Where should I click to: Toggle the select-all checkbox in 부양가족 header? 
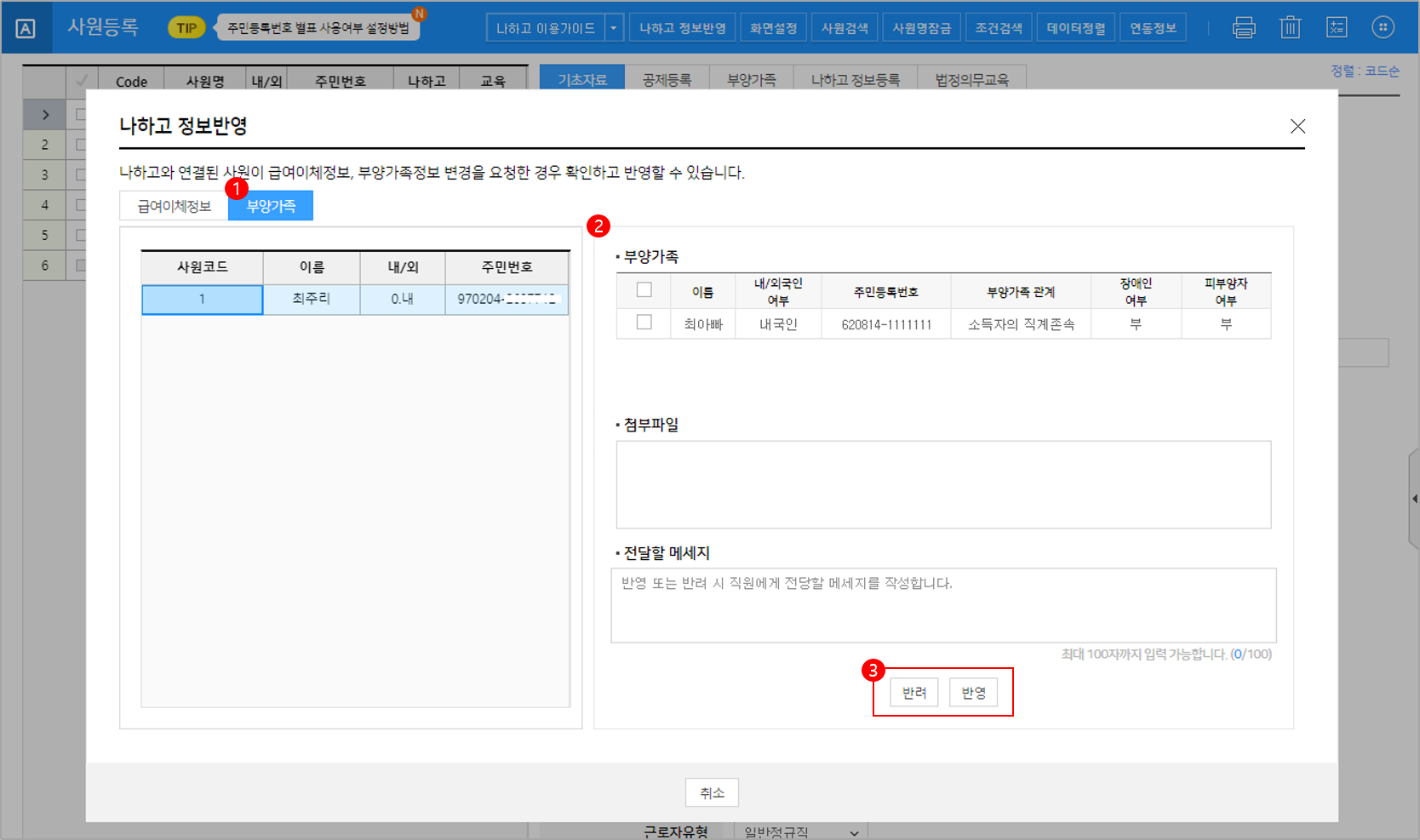click(x=644, y=290)
